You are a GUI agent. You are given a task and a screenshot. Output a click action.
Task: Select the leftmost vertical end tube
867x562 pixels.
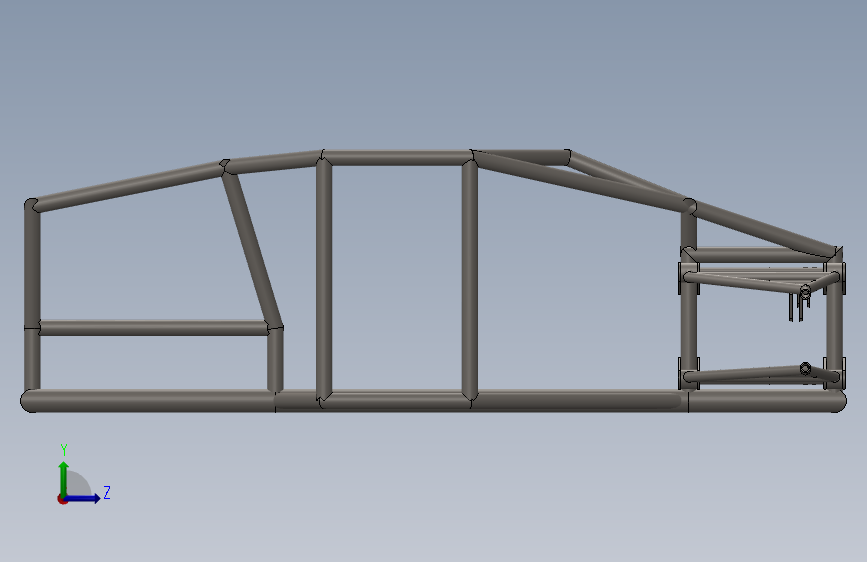click(x=32, y=295)
